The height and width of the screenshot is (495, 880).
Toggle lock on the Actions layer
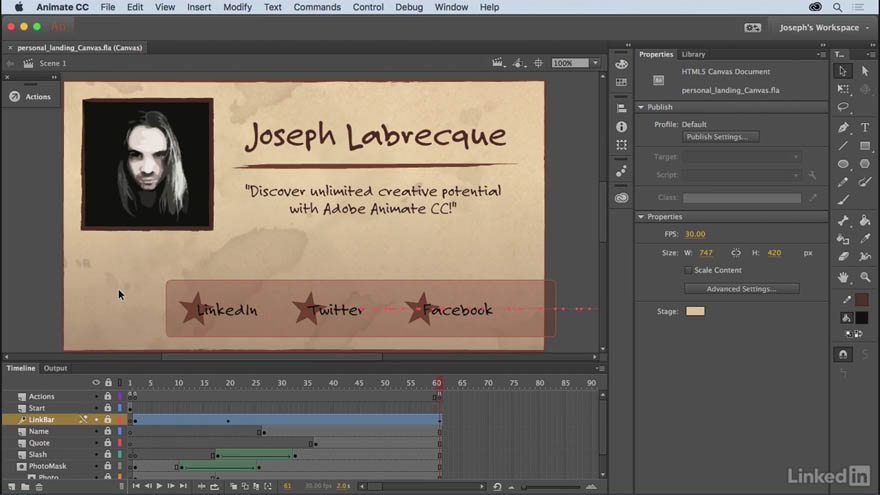108,396
